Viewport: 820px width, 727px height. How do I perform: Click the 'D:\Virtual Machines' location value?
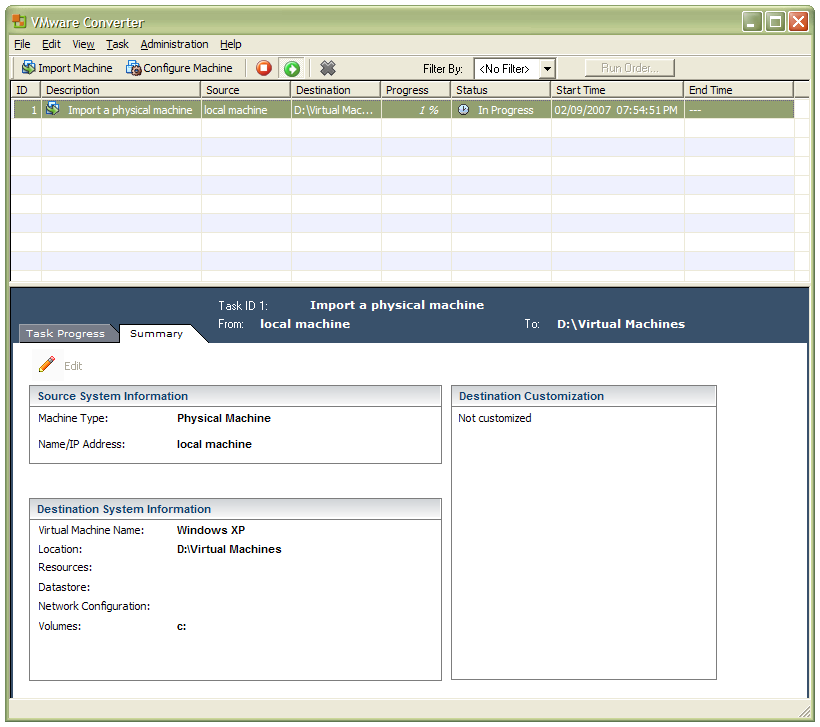click(229, 549)
